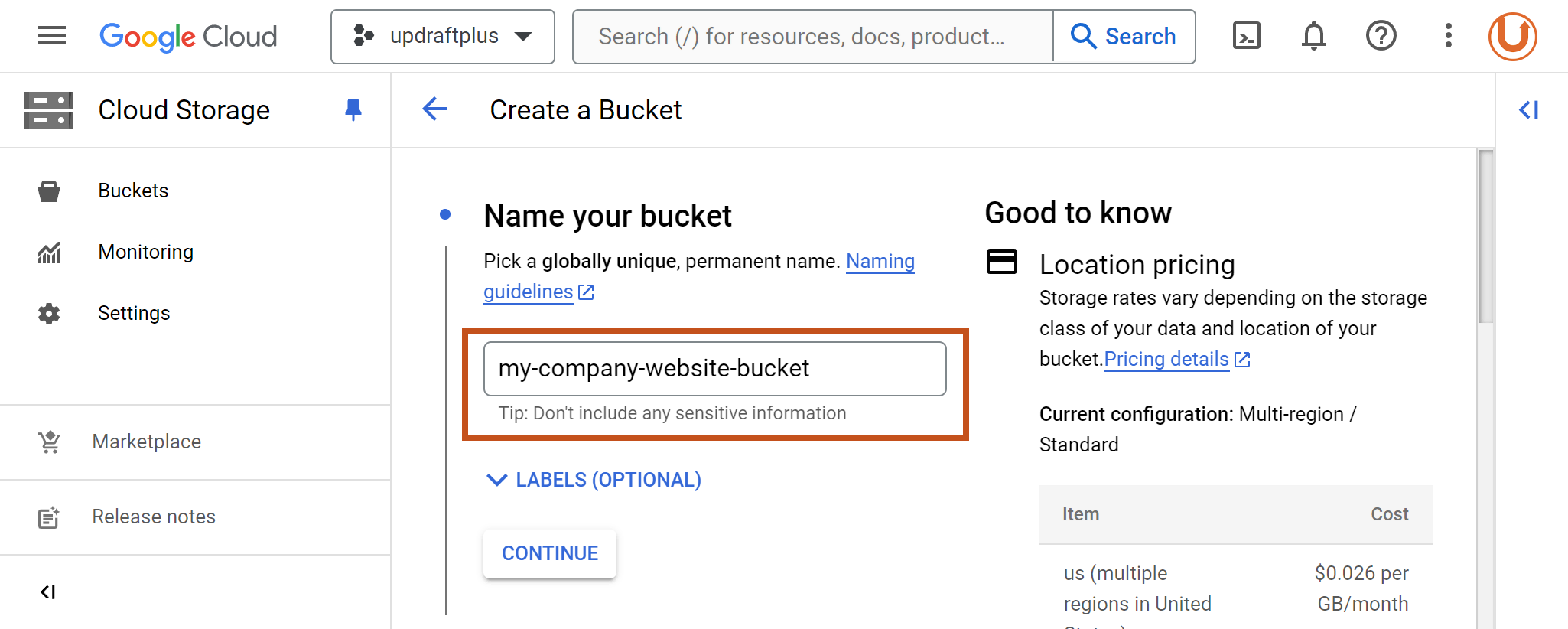Click the bucket name input field
The width and height of the screenshot is (1568, 629).
[x=714, y=369]
